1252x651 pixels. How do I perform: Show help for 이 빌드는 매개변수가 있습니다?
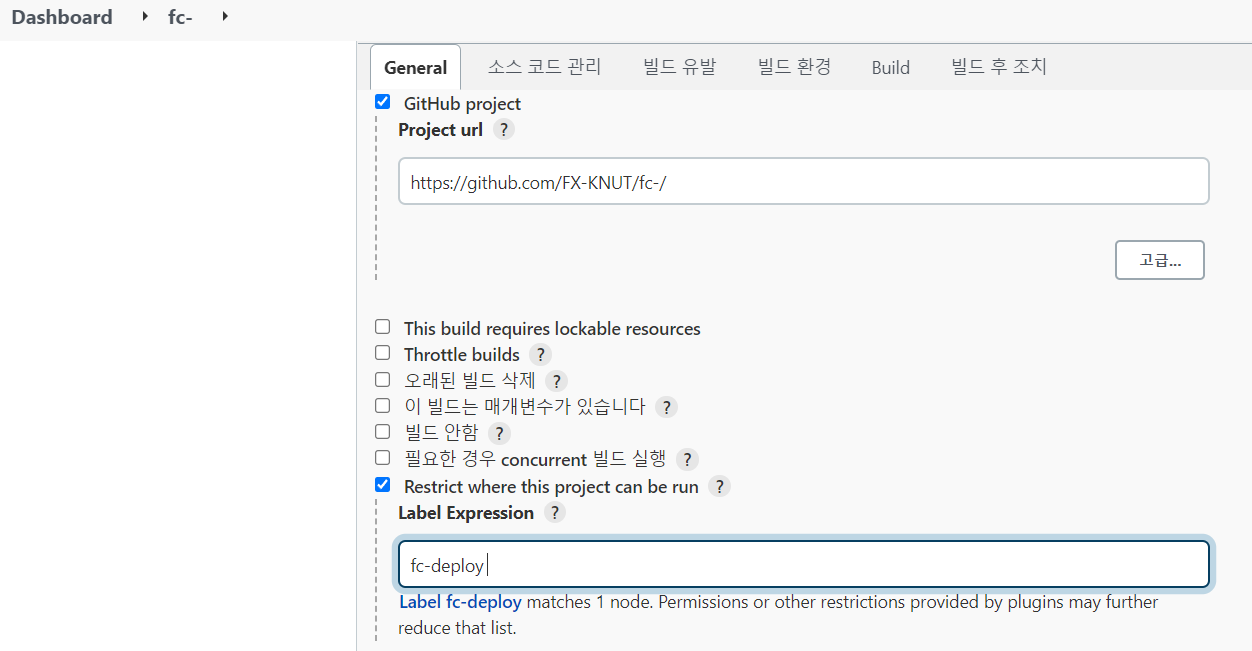pyautogui.click(x=666, y=407)
